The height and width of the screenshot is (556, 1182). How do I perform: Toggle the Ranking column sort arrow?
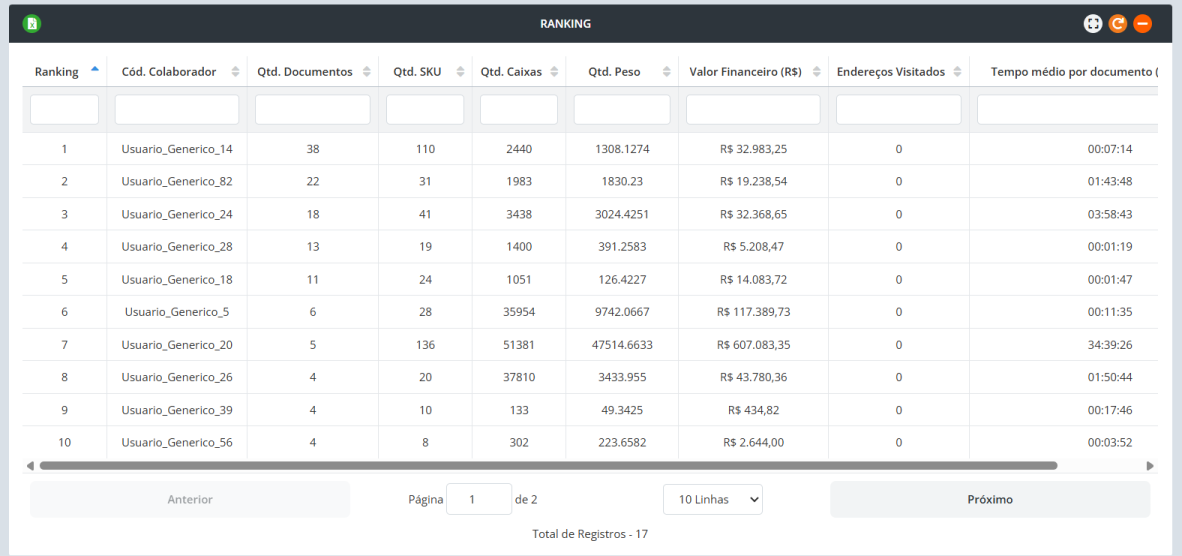(x=95, y=70)
